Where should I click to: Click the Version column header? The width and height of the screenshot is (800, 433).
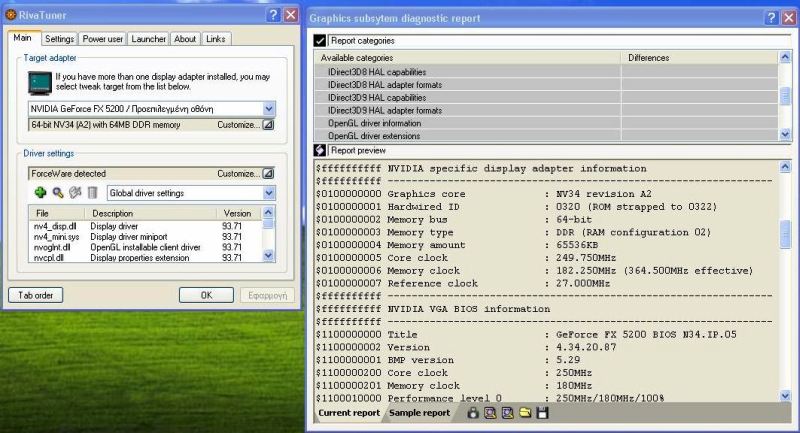coord(239,213)
